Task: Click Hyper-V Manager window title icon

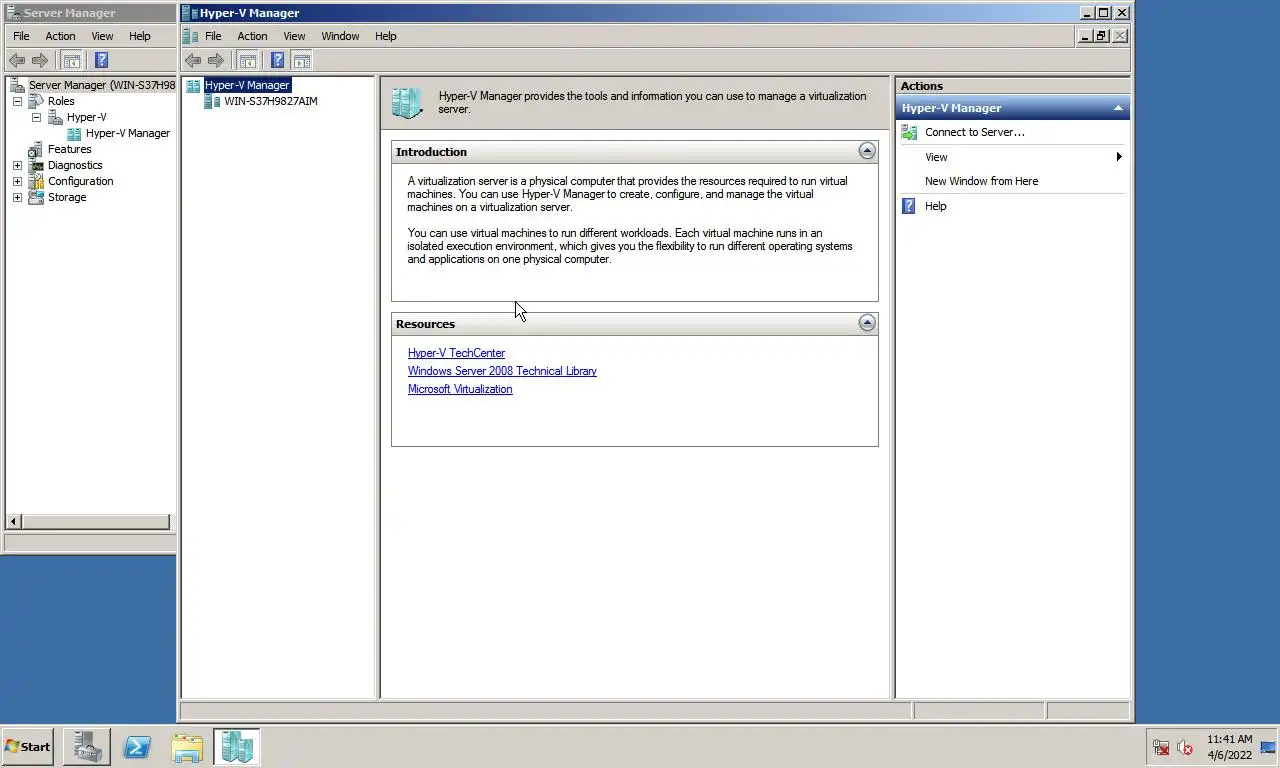Action: click(191, 13)
